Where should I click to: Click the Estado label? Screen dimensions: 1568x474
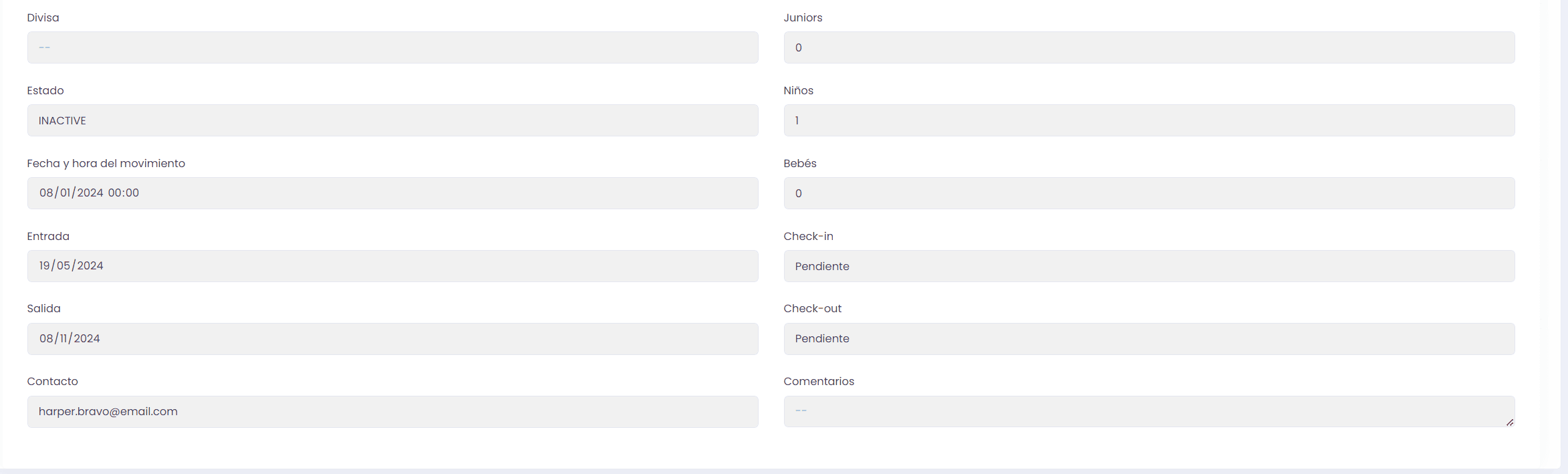point(45,90)
